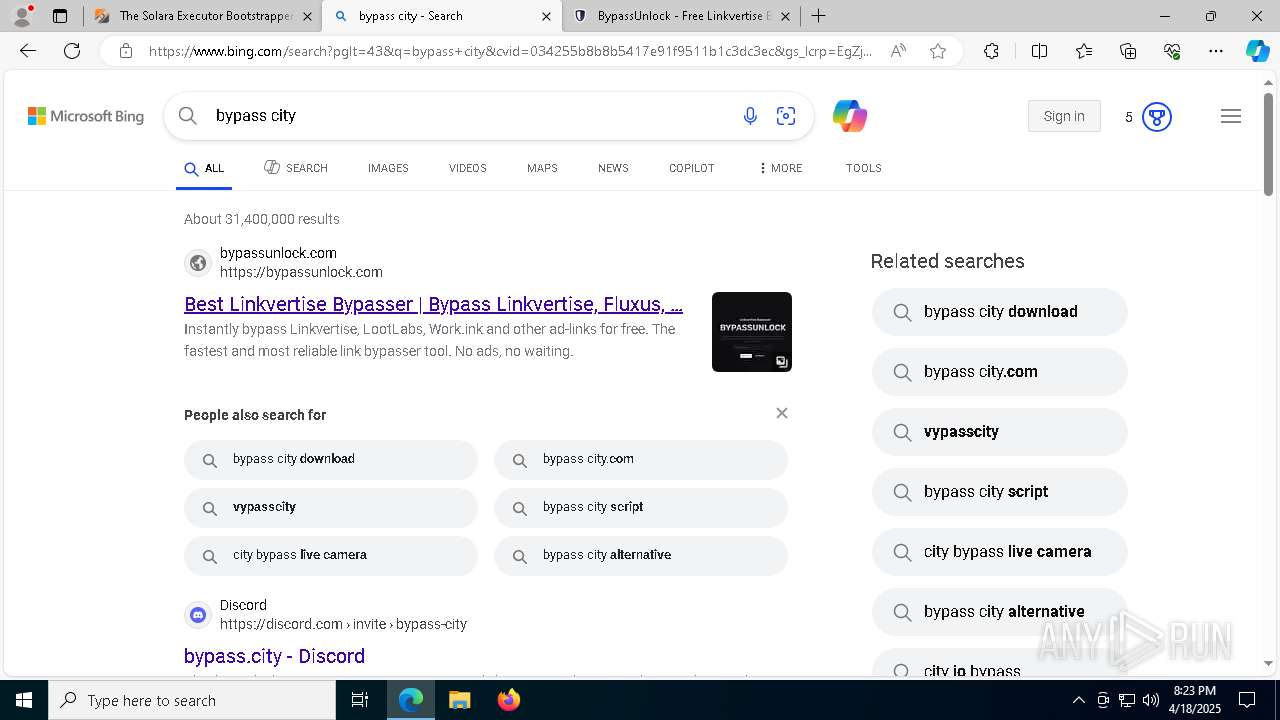Add page to favorites with star icon

point(938,51)
